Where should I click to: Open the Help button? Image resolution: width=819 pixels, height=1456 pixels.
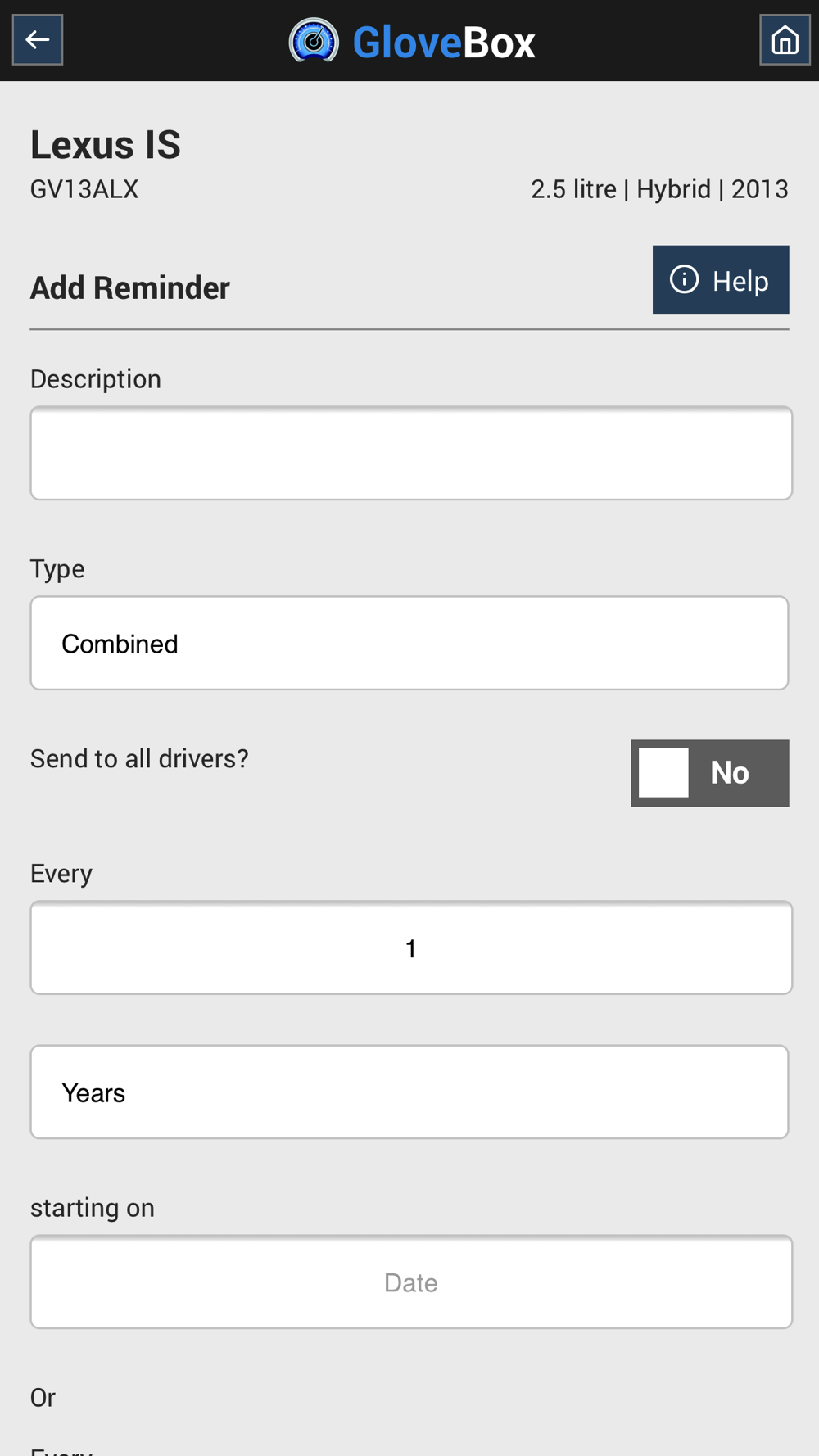point(721,279)
